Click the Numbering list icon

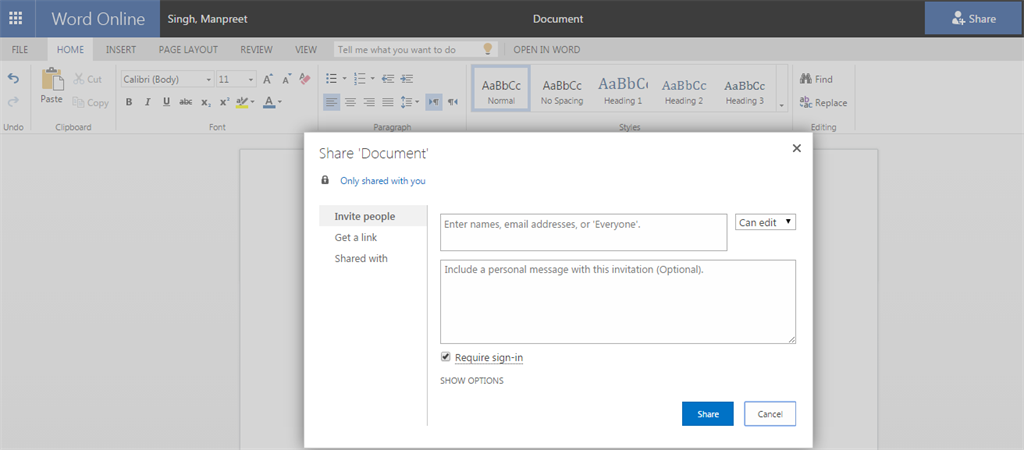click(x=360, y=79)
